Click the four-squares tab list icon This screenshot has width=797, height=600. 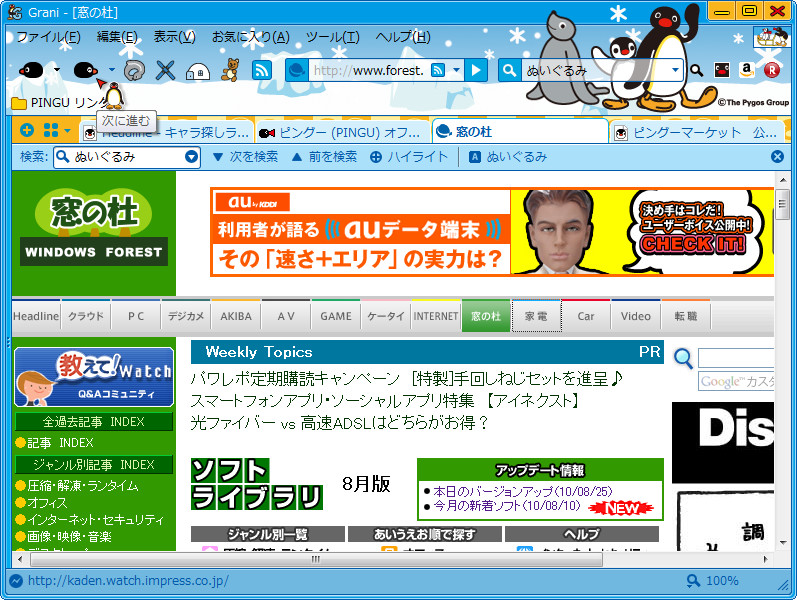(x=51, y=130)
